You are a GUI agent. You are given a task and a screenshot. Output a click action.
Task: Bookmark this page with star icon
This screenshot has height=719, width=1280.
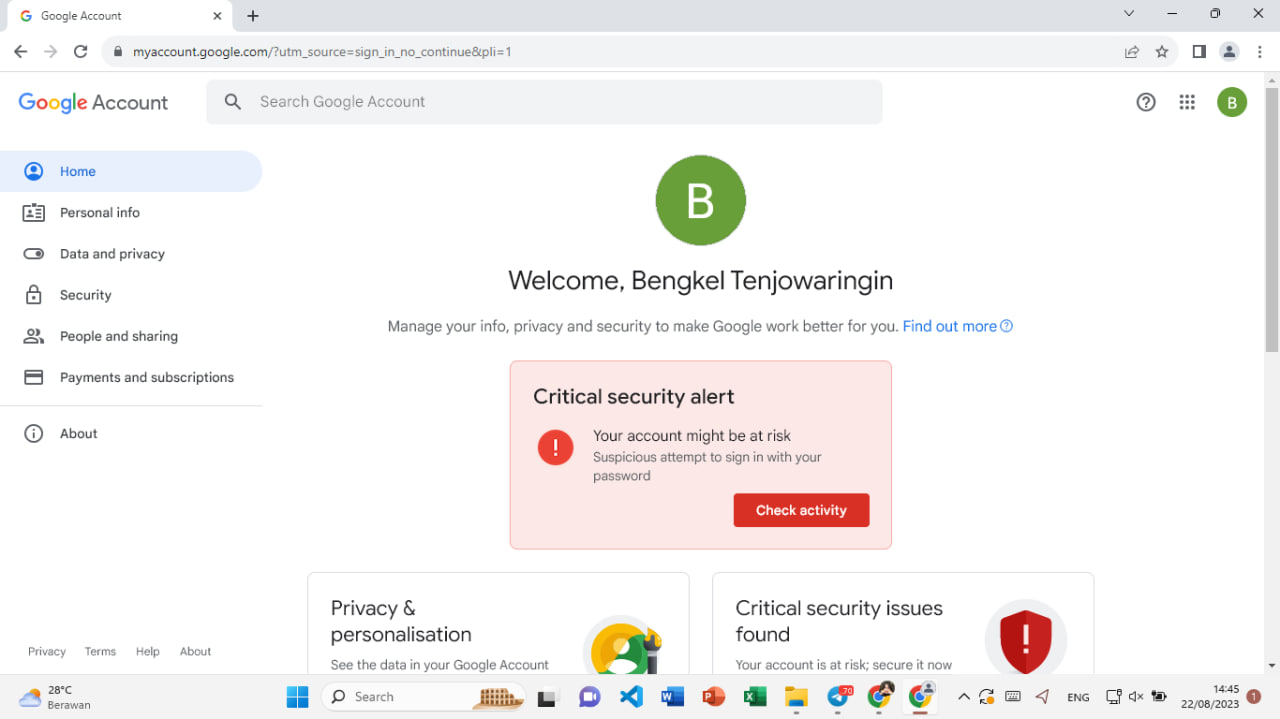1162,52
